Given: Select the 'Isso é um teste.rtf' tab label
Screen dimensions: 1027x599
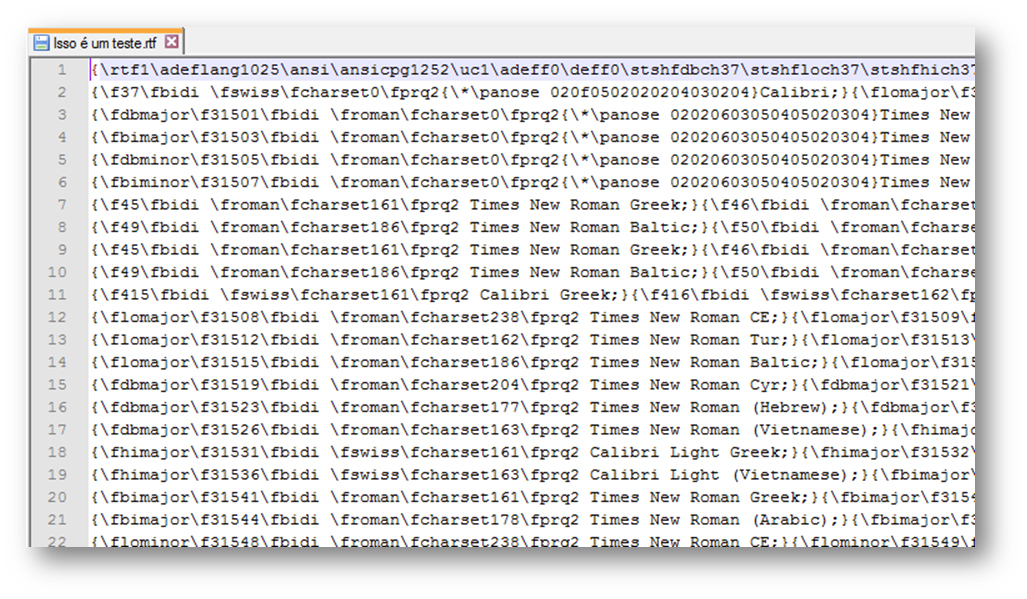Looking at the screenshot, I should [x=105, y=42].
